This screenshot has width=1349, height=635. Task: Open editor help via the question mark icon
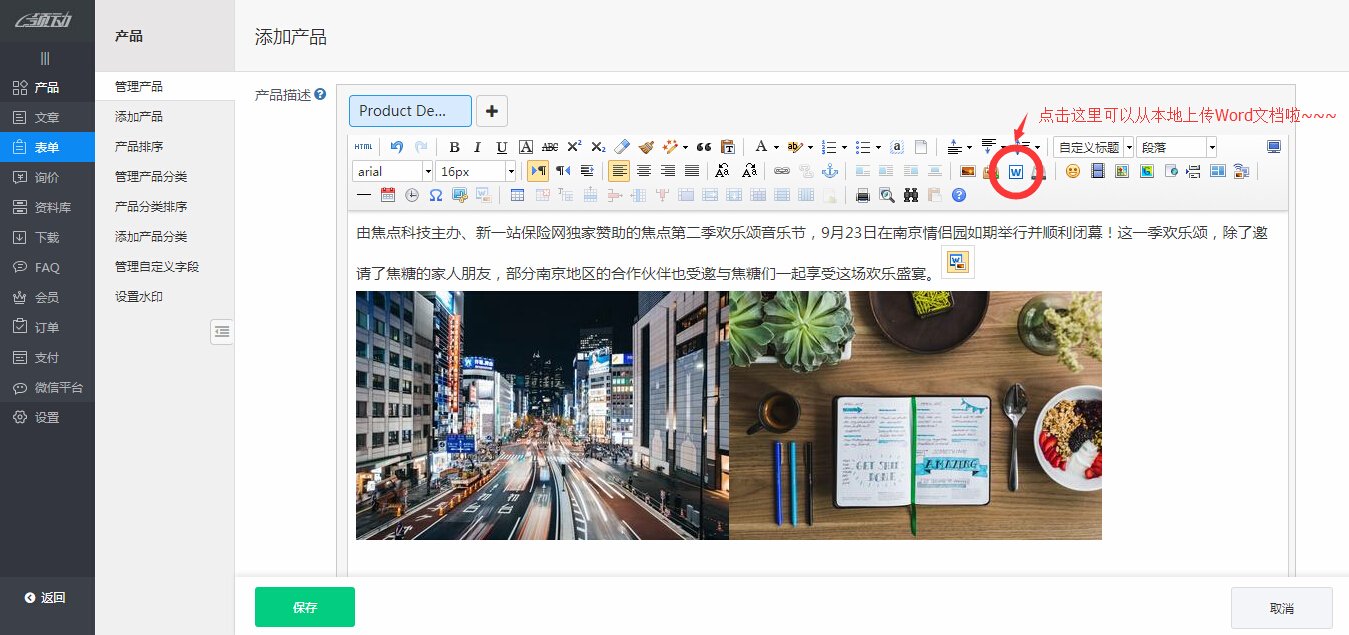tap(958, 195)
